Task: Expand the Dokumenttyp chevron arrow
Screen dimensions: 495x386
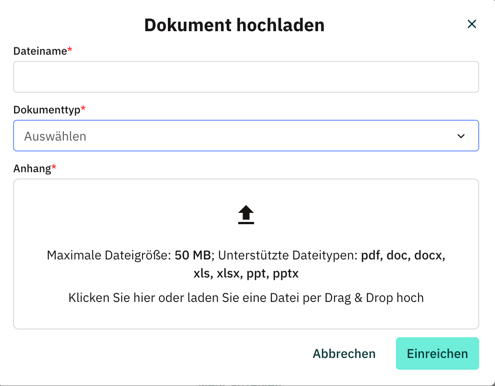Action: (461, 136)
